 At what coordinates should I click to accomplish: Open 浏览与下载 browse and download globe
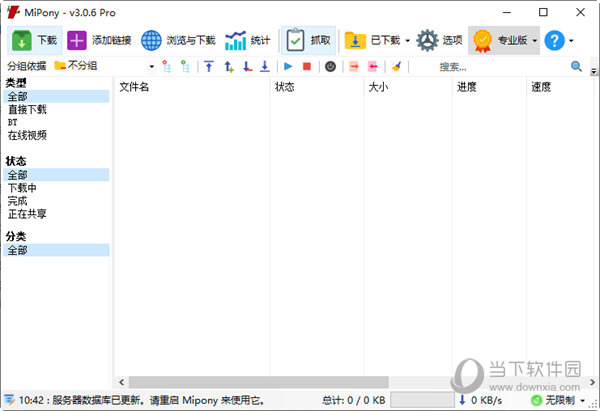[x=178, y=40]
